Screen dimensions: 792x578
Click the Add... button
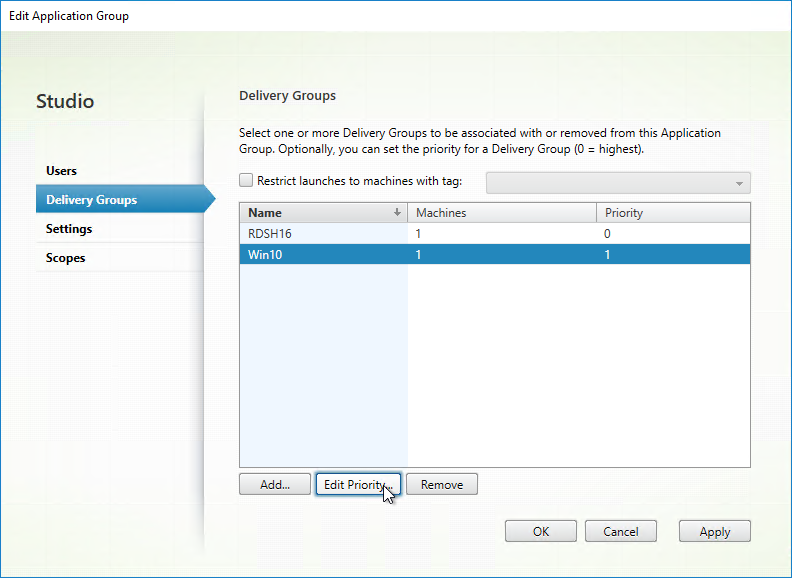click(x=275, y=484)
